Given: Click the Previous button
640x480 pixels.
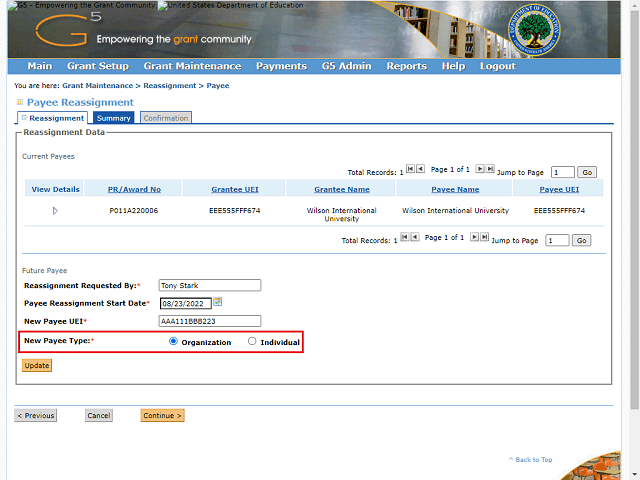Looking at the screenshot, I should coord(36,416).
